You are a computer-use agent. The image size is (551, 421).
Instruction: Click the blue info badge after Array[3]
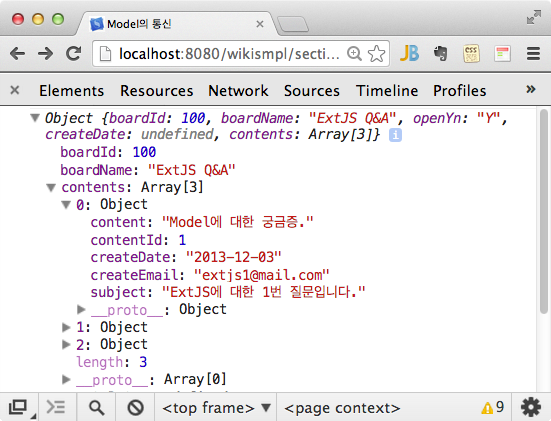point(395,135)
